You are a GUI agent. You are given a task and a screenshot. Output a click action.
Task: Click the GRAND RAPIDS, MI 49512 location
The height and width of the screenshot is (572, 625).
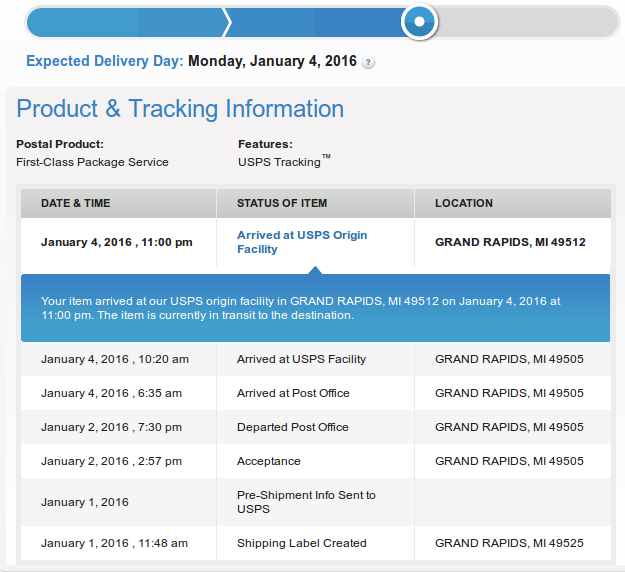tap(510, 242)
